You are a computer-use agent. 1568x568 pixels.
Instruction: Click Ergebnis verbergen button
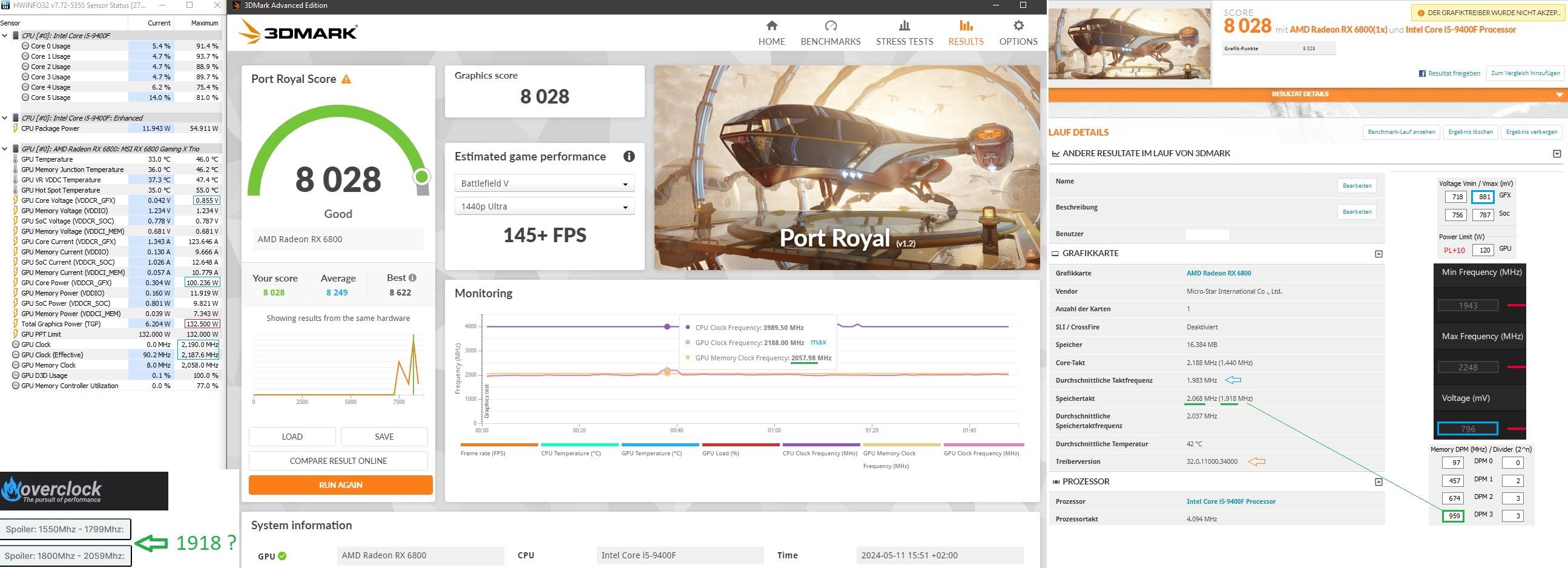(1532, 132)
